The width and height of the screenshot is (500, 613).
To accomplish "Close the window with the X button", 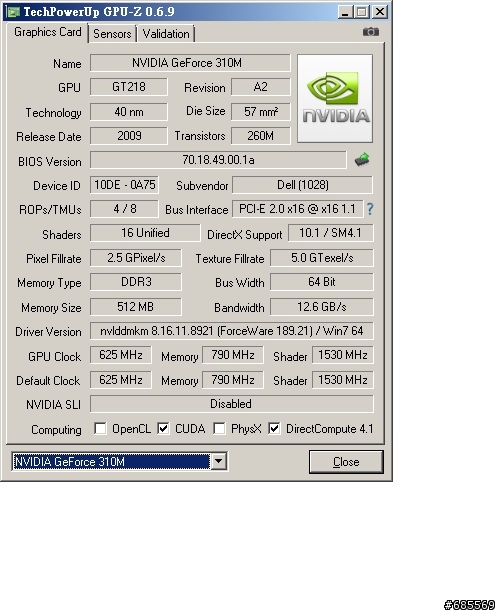I will (x=380, y=12).
